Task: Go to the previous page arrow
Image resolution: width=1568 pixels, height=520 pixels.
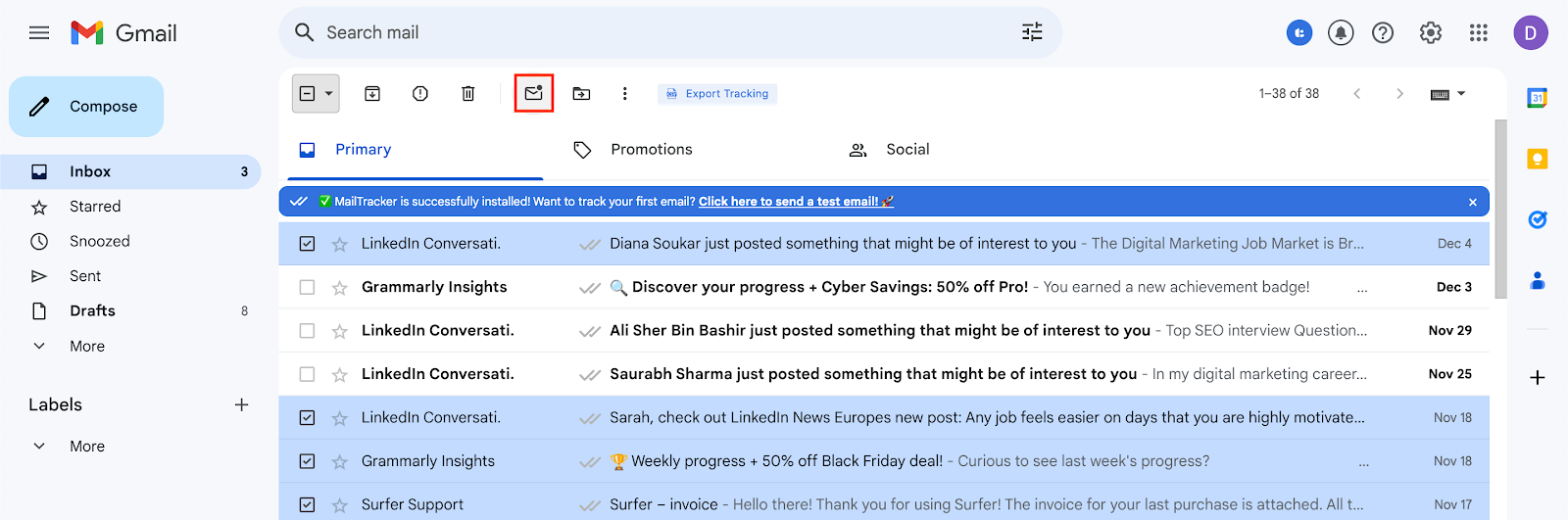Action: coord(1356,94)
